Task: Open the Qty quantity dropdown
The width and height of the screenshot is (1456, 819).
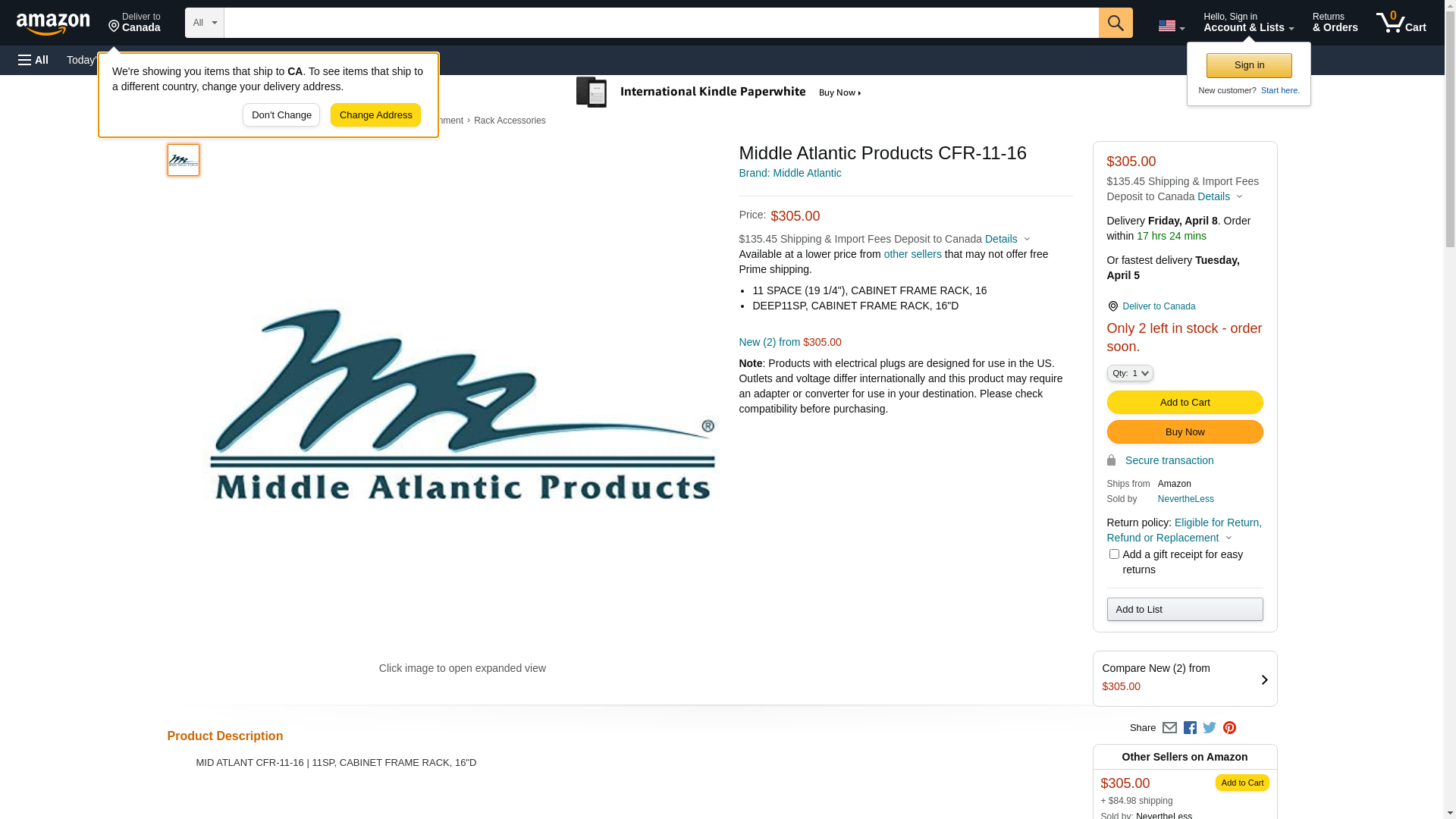Action: point(1130,373)
